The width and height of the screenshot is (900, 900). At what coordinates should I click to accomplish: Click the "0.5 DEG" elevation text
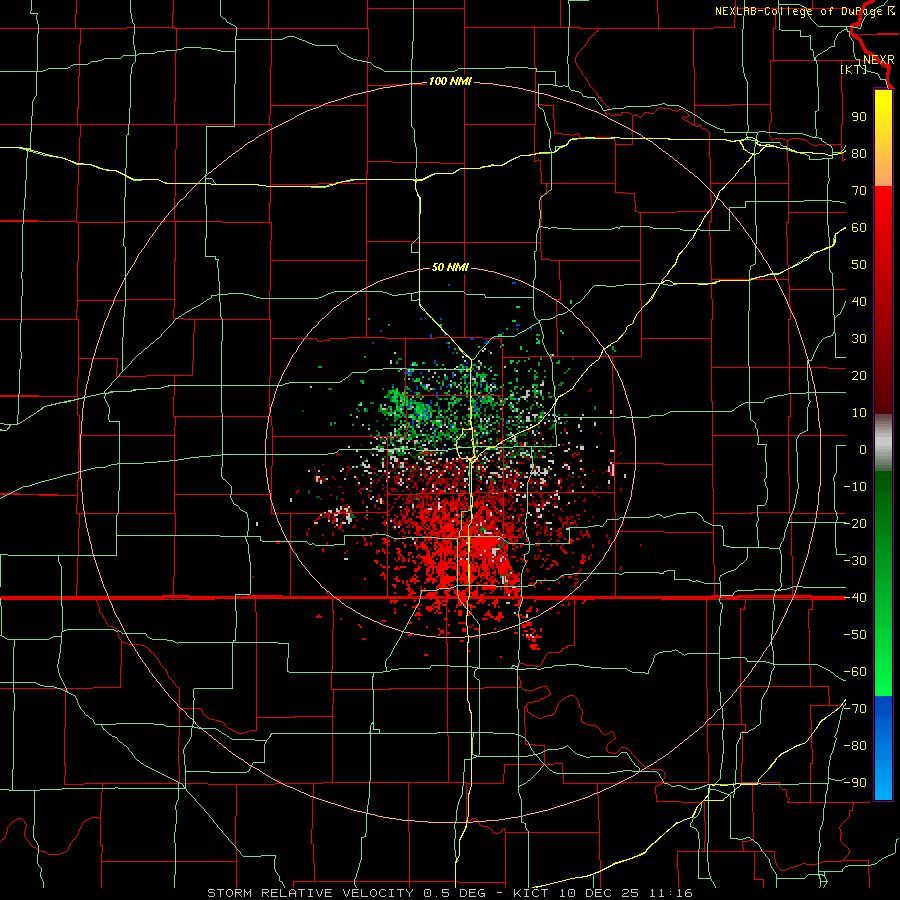coord(455,893)
